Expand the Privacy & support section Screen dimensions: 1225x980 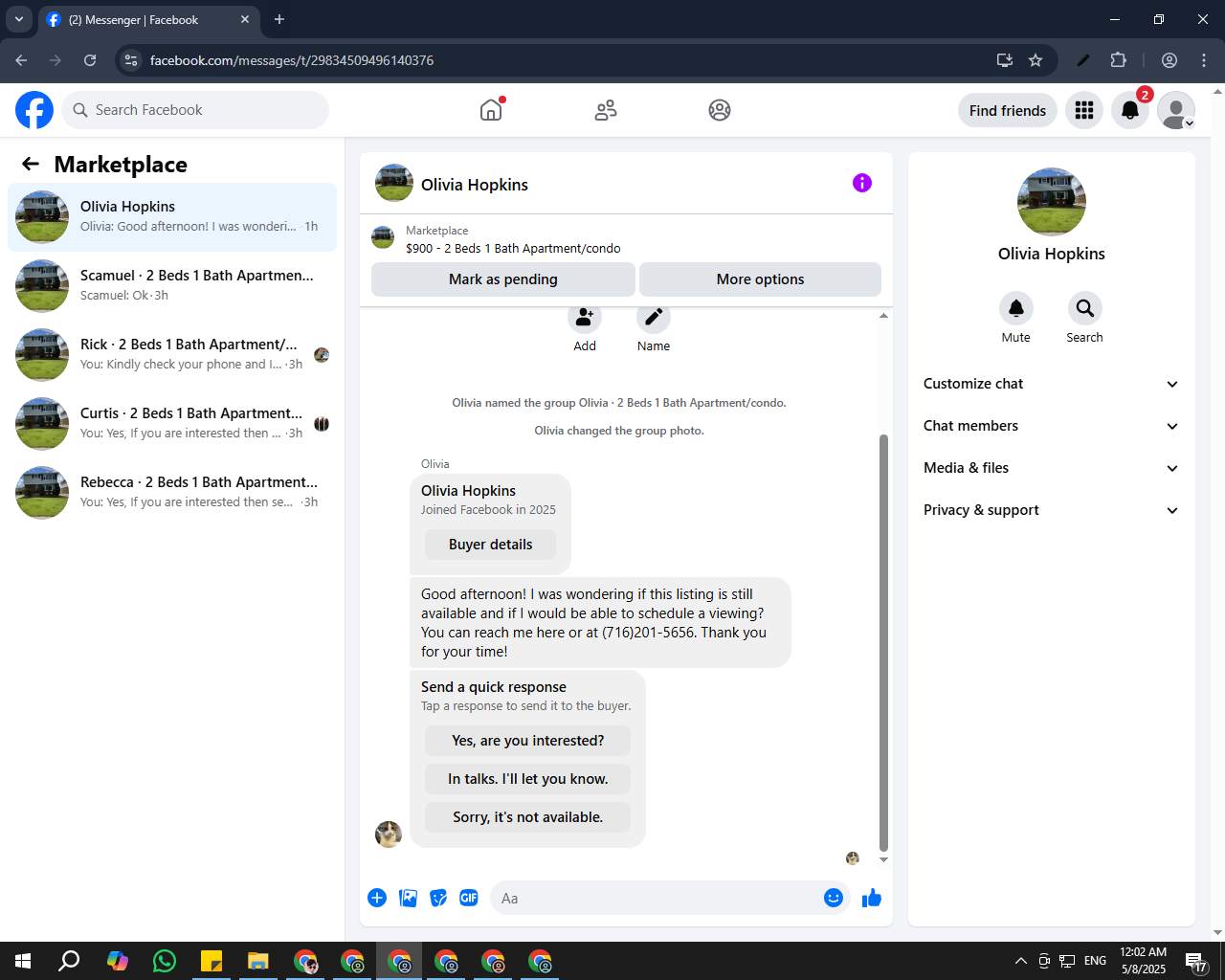[x=1052, y=510]
